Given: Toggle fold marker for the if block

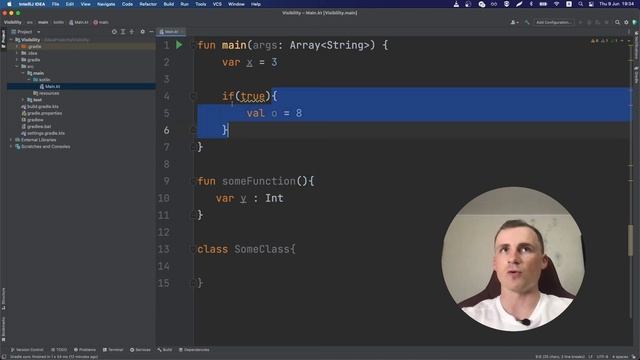Looking at the screenshot, I should tap(193, 96).
